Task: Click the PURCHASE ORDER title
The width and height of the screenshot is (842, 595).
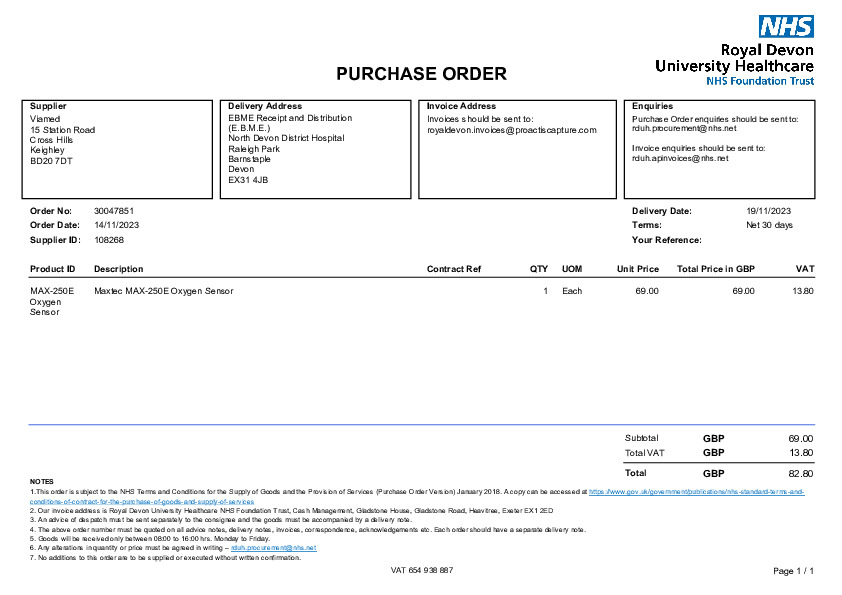Action: [421, 74]
